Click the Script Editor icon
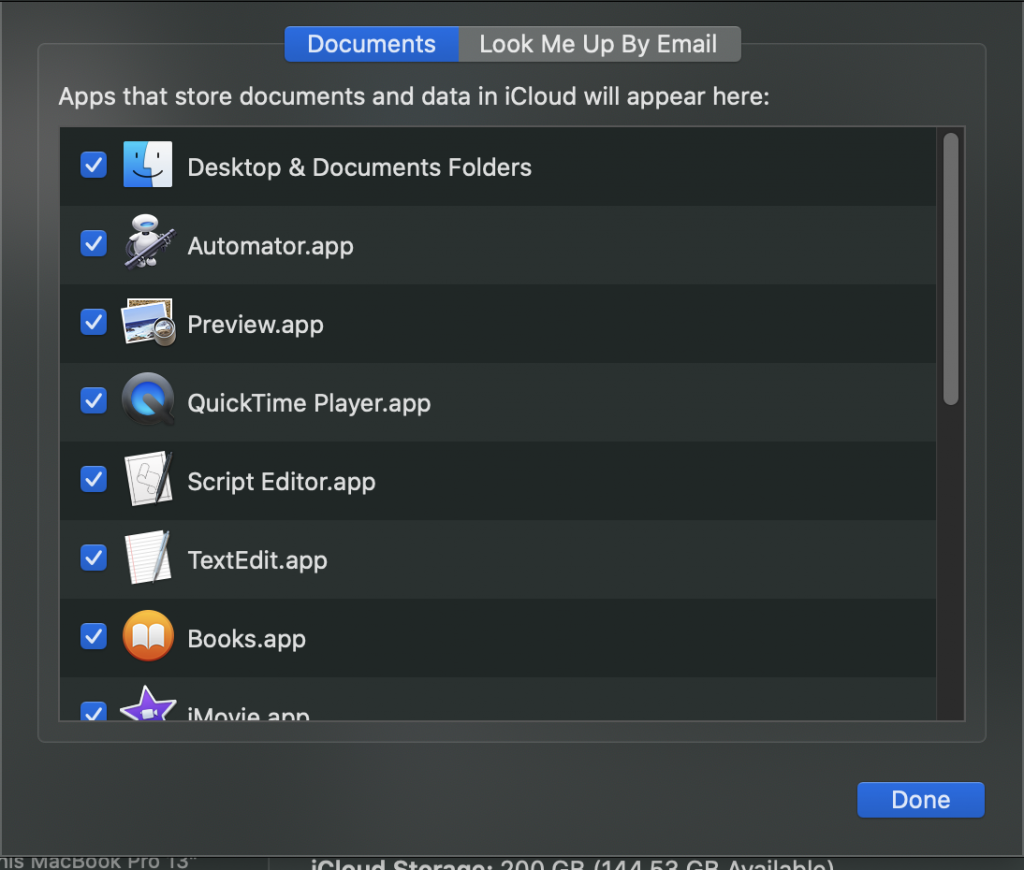 pos(148,478)
